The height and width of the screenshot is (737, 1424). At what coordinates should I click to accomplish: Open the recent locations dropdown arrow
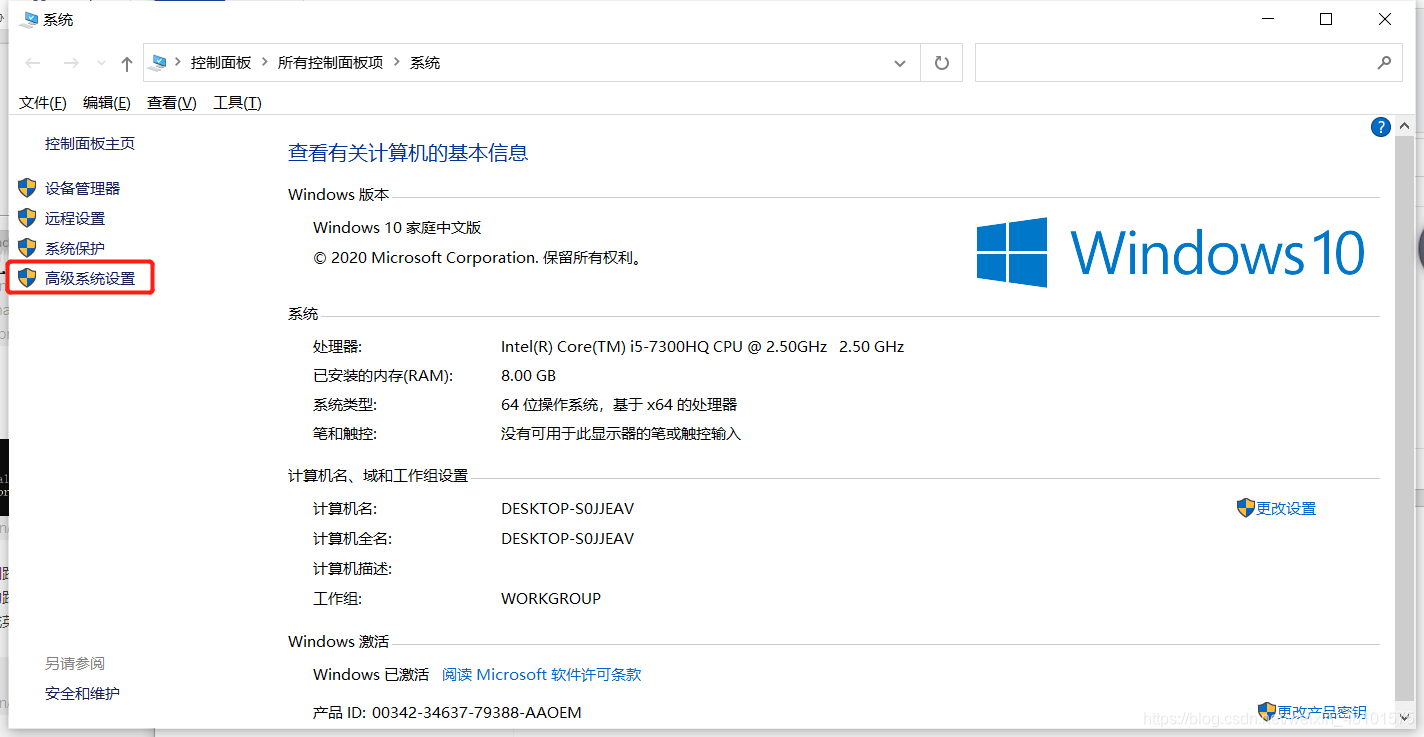(x=101, y=63)
